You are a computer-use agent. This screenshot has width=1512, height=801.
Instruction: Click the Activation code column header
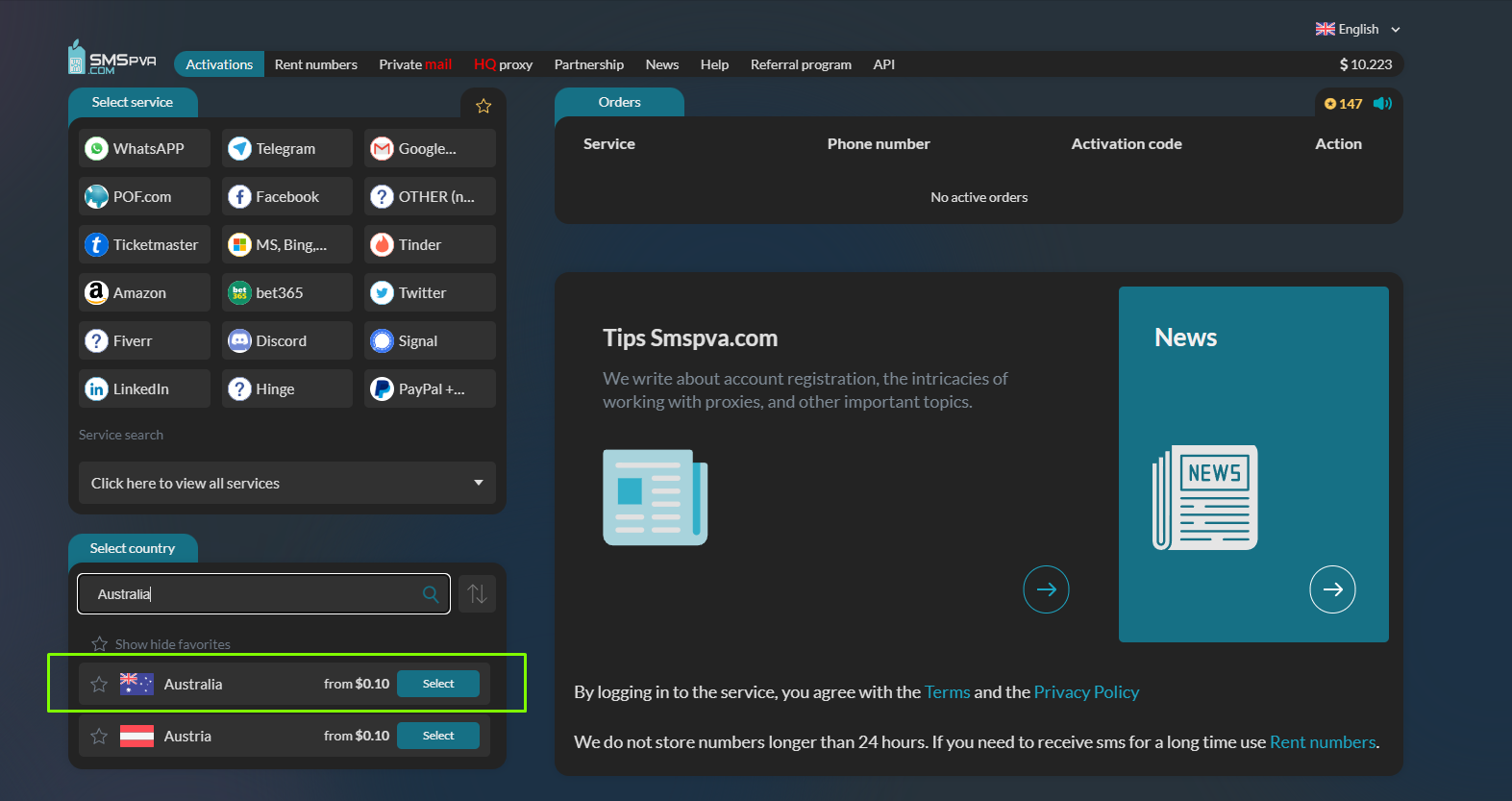pos(1127,144)
